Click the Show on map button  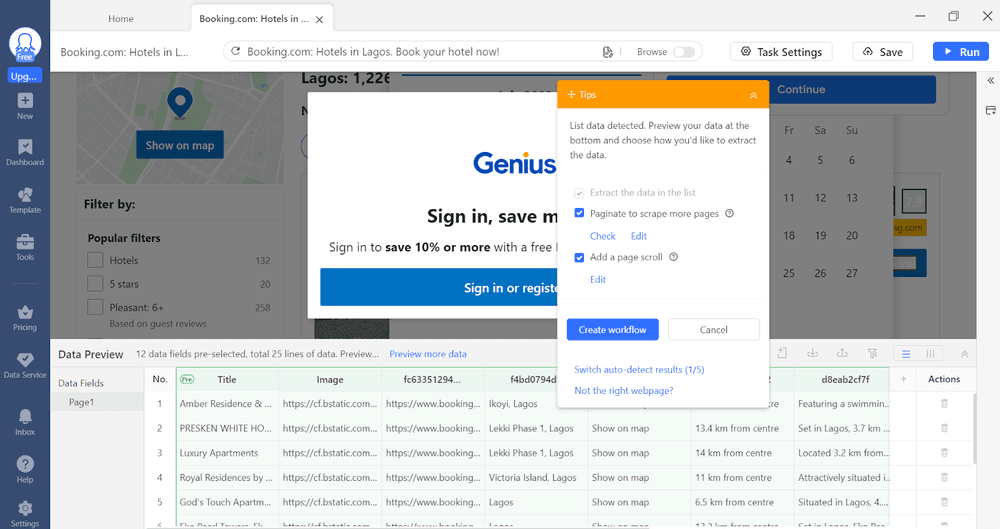point(180,145)
